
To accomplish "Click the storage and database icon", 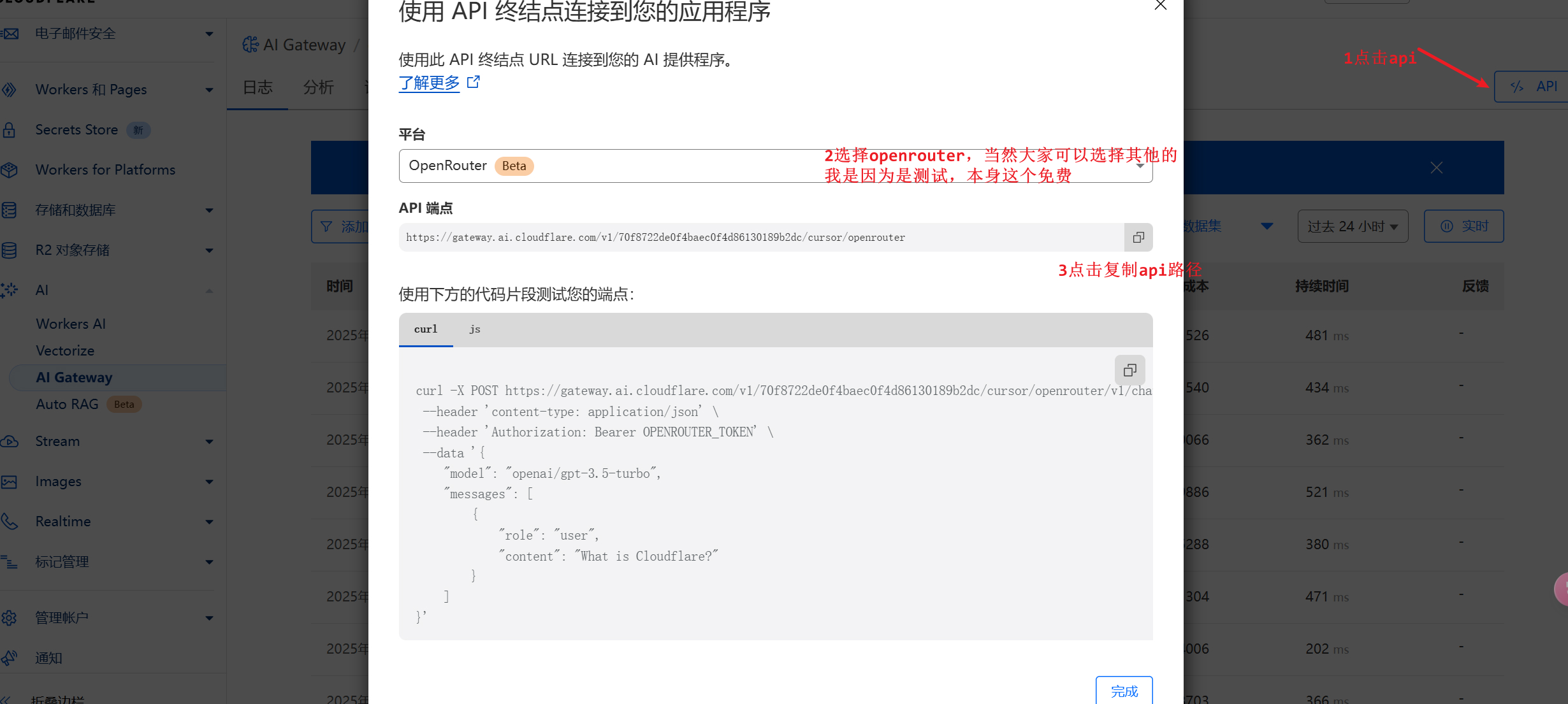I will click(9, 210).
